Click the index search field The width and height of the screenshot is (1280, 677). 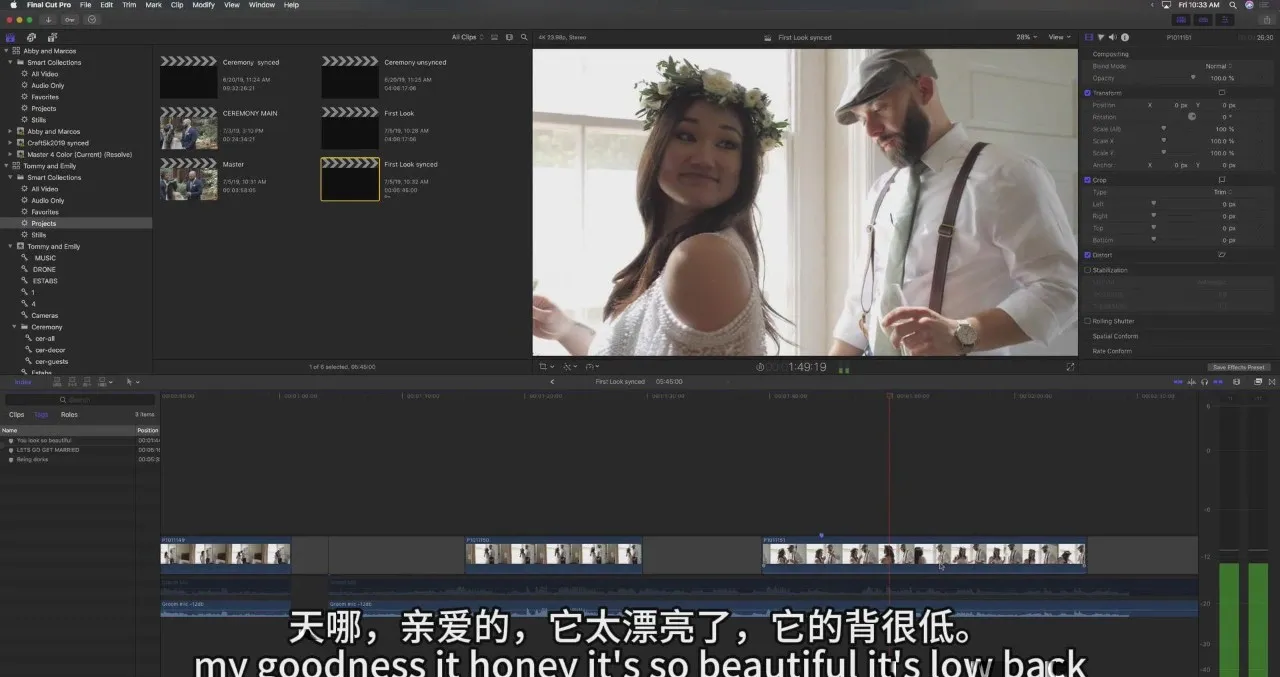tap(80, 400)
